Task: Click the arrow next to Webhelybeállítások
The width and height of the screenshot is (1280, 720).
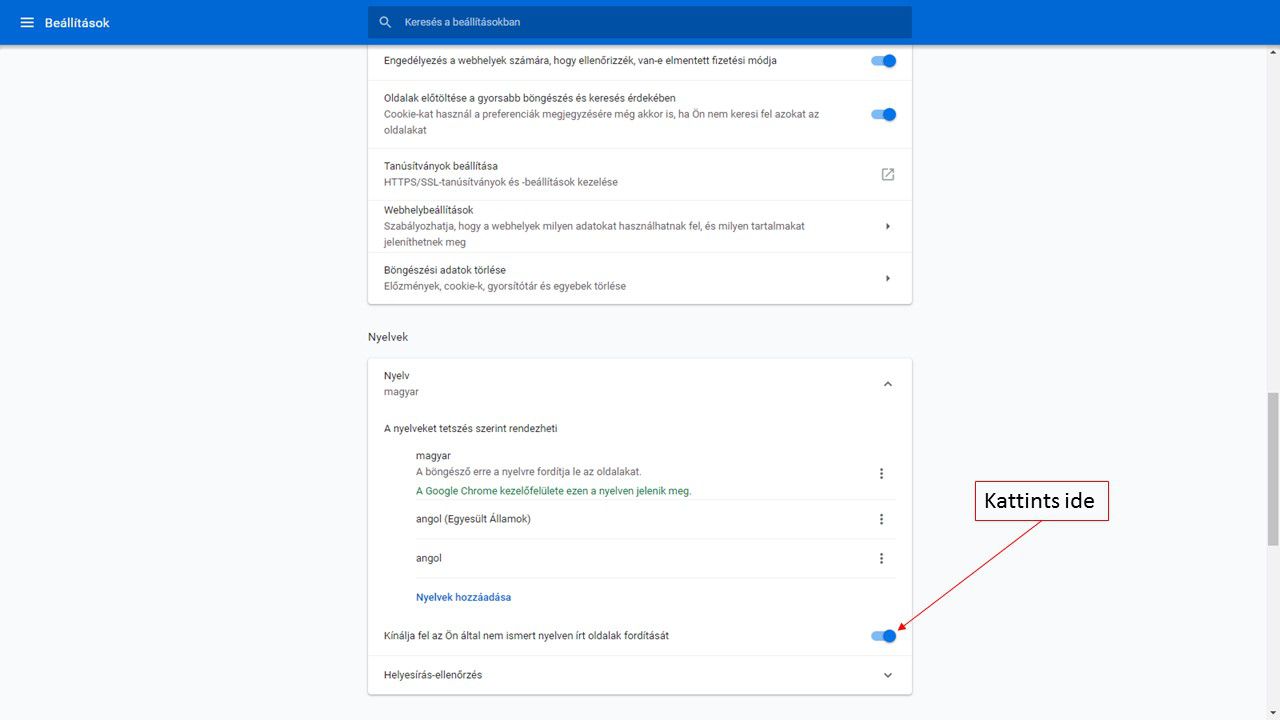Action: (x=887, y=226)
